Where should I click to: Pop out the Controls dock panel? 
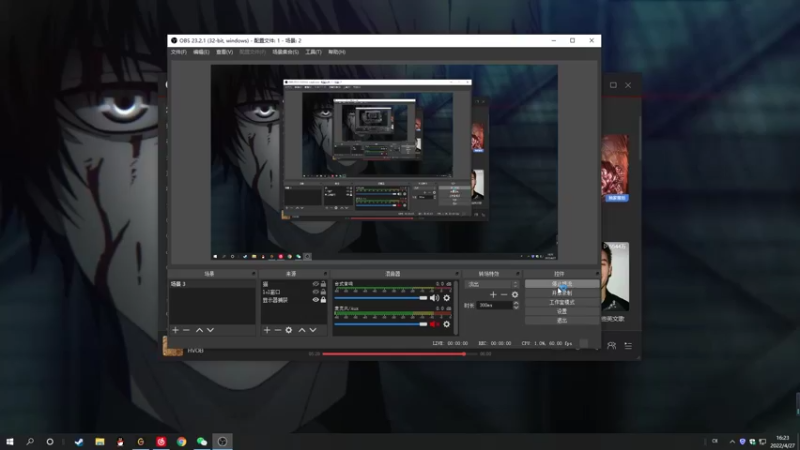click(596, 274)
